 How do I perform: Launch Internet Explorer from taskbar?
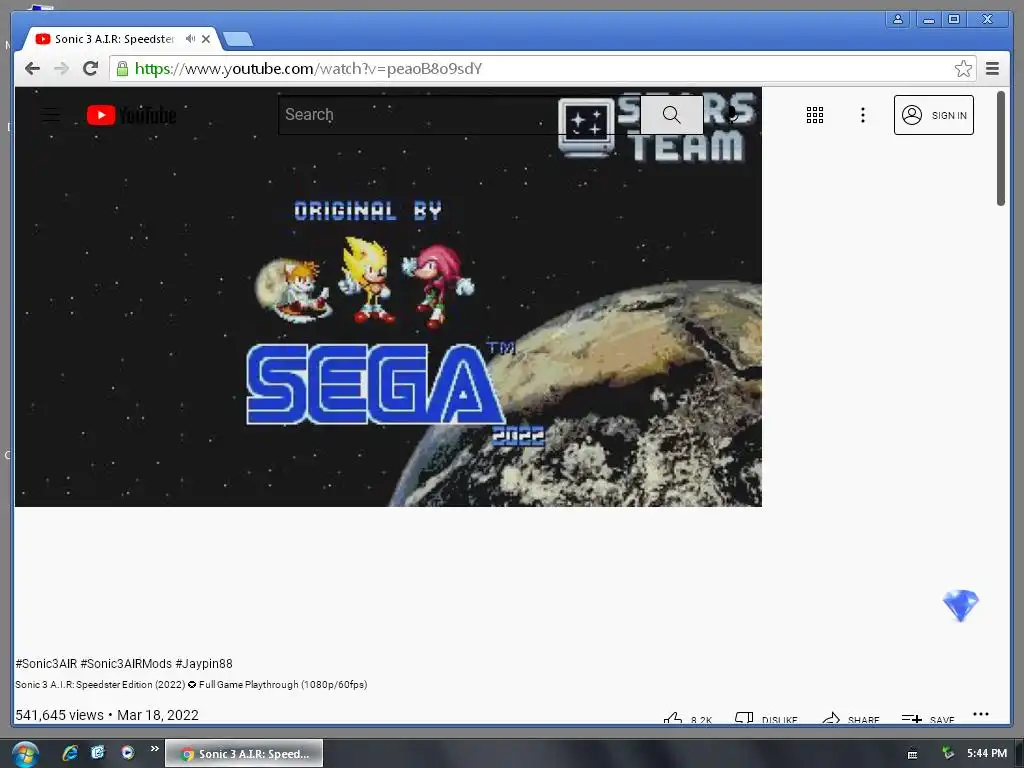[x=69, y=753]
